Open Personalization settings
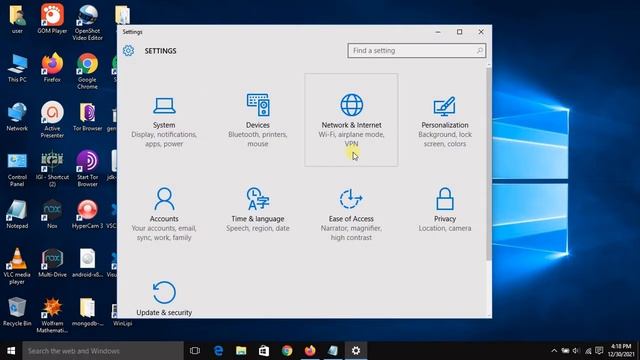This screenshot has height=360, width=640. (x=444, y=120)
